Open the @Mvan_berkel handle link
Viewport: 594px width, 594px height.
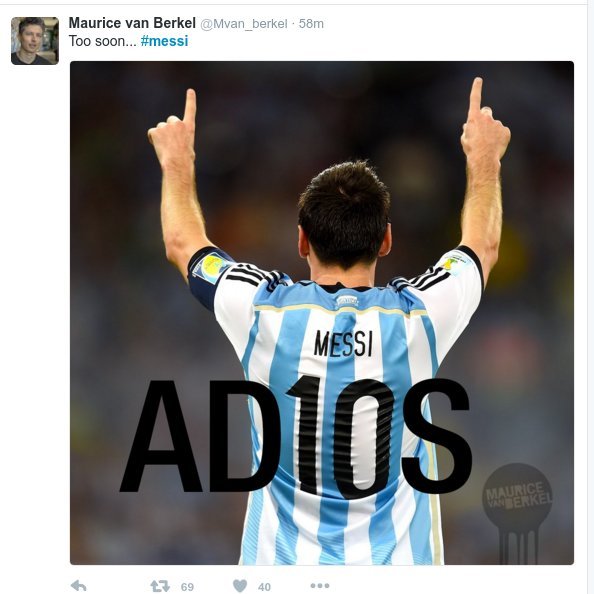[244, 24]
